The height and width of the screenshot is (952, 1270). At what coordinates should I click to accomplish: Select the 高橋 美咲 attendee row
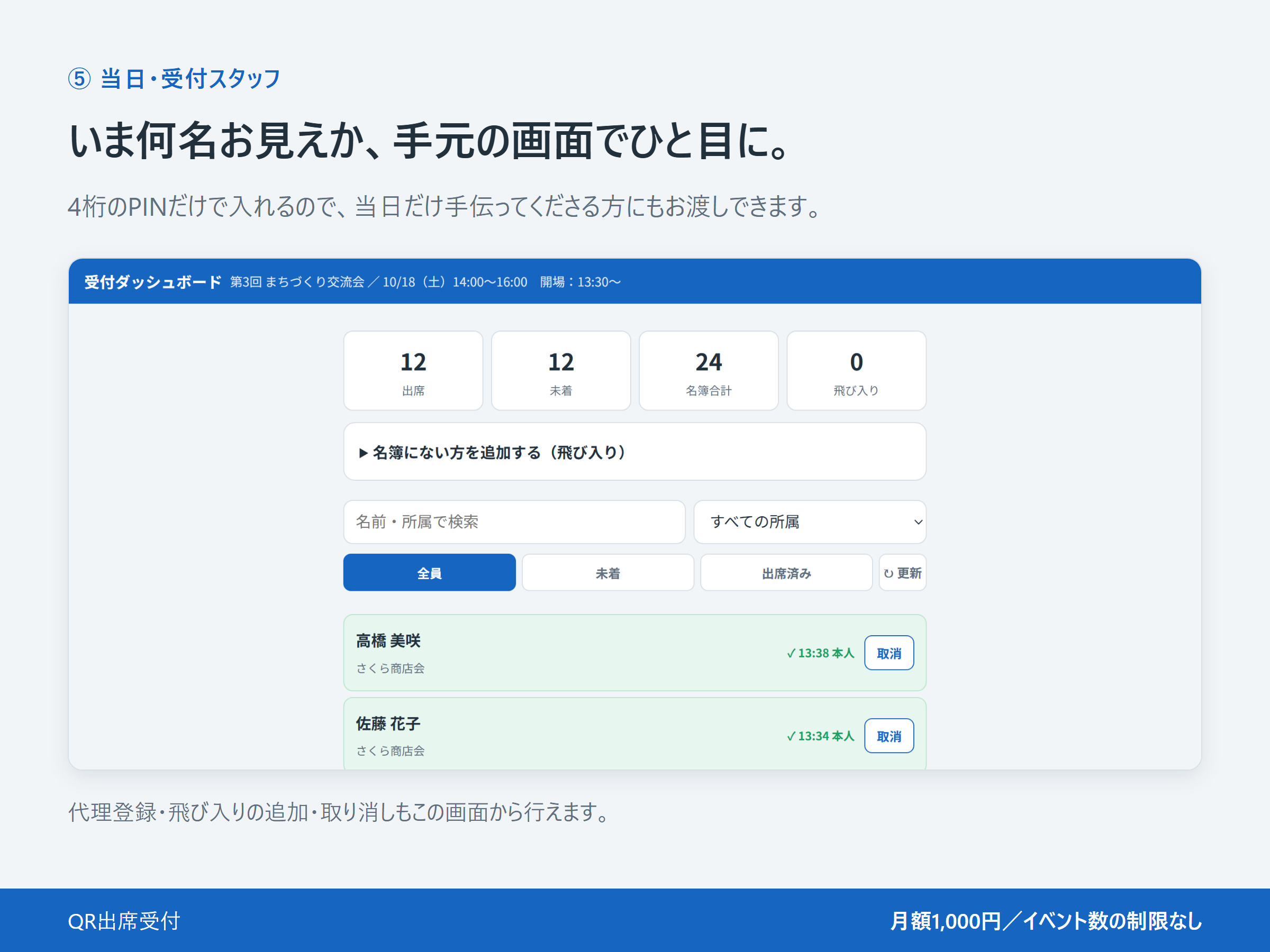coord(634,653)
